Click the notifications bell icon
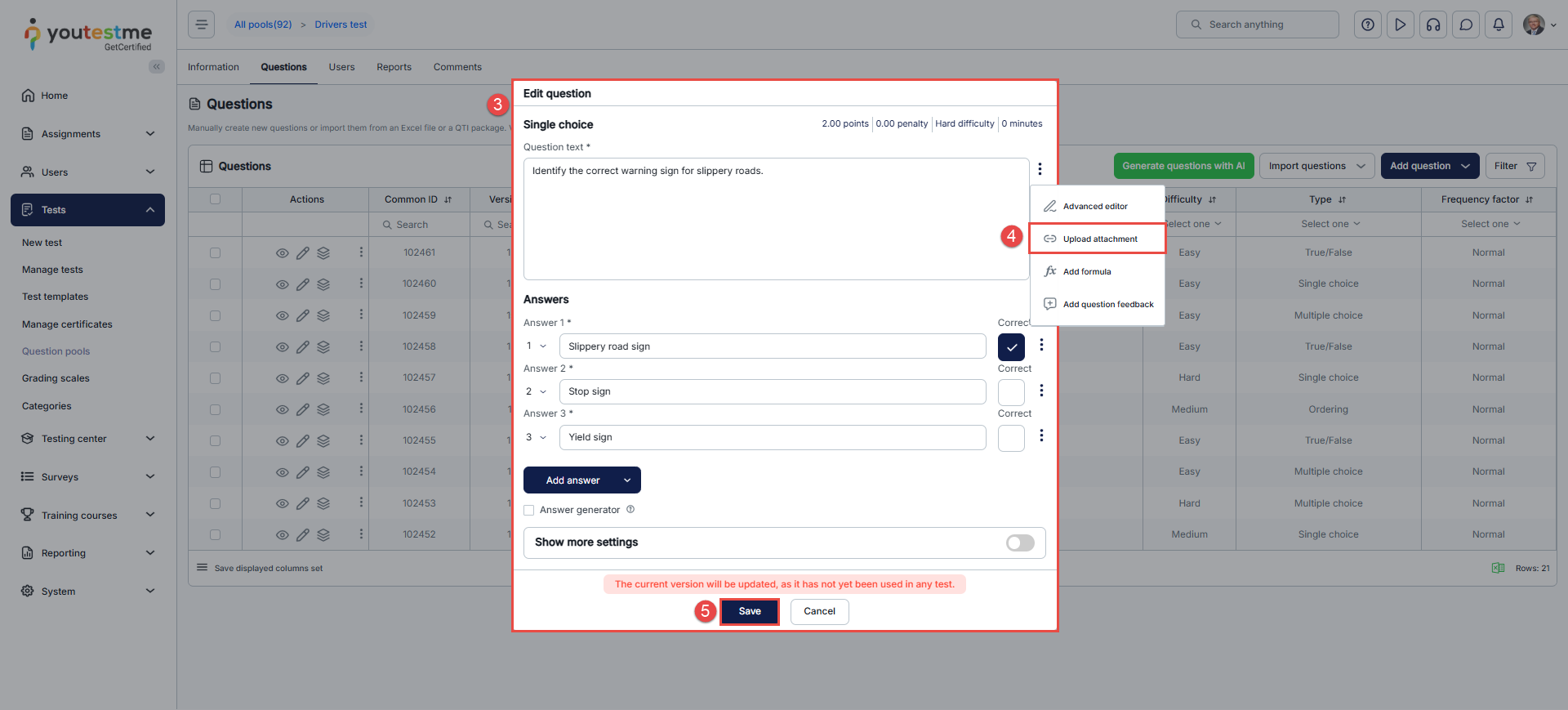Screen dimensions: 1568x710 (1498, 25)
